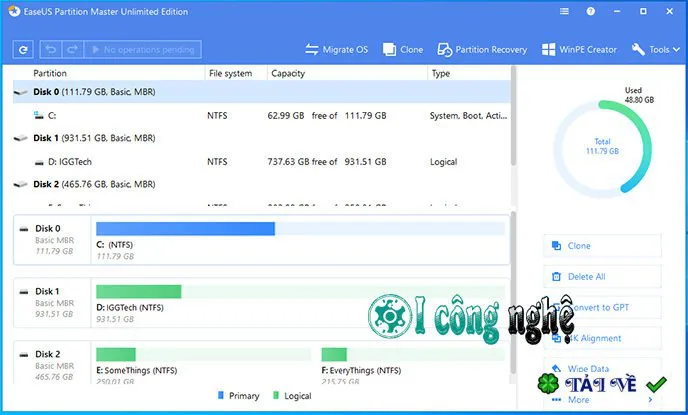Select Disk 2 header row in list
688x415 pixels.
[262, 184]
